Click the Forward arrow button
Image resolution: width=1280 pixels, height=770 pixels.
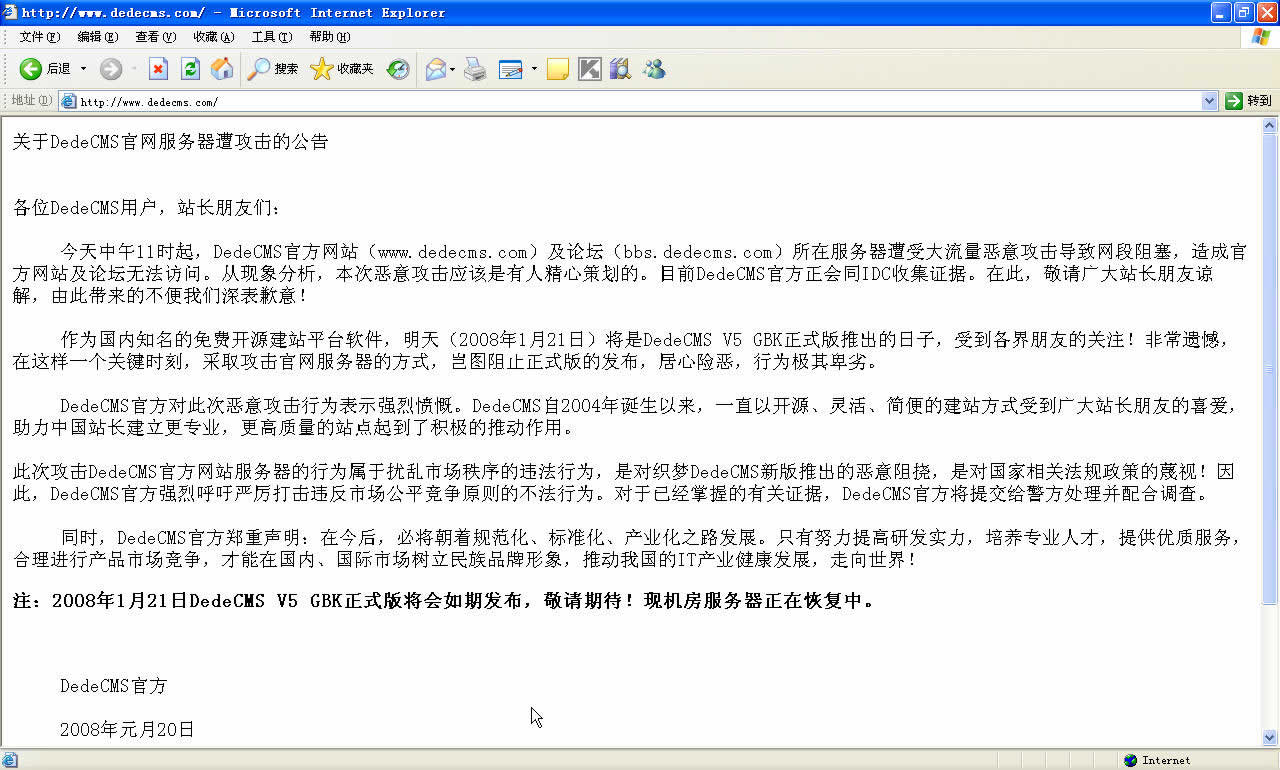[111, 69]
